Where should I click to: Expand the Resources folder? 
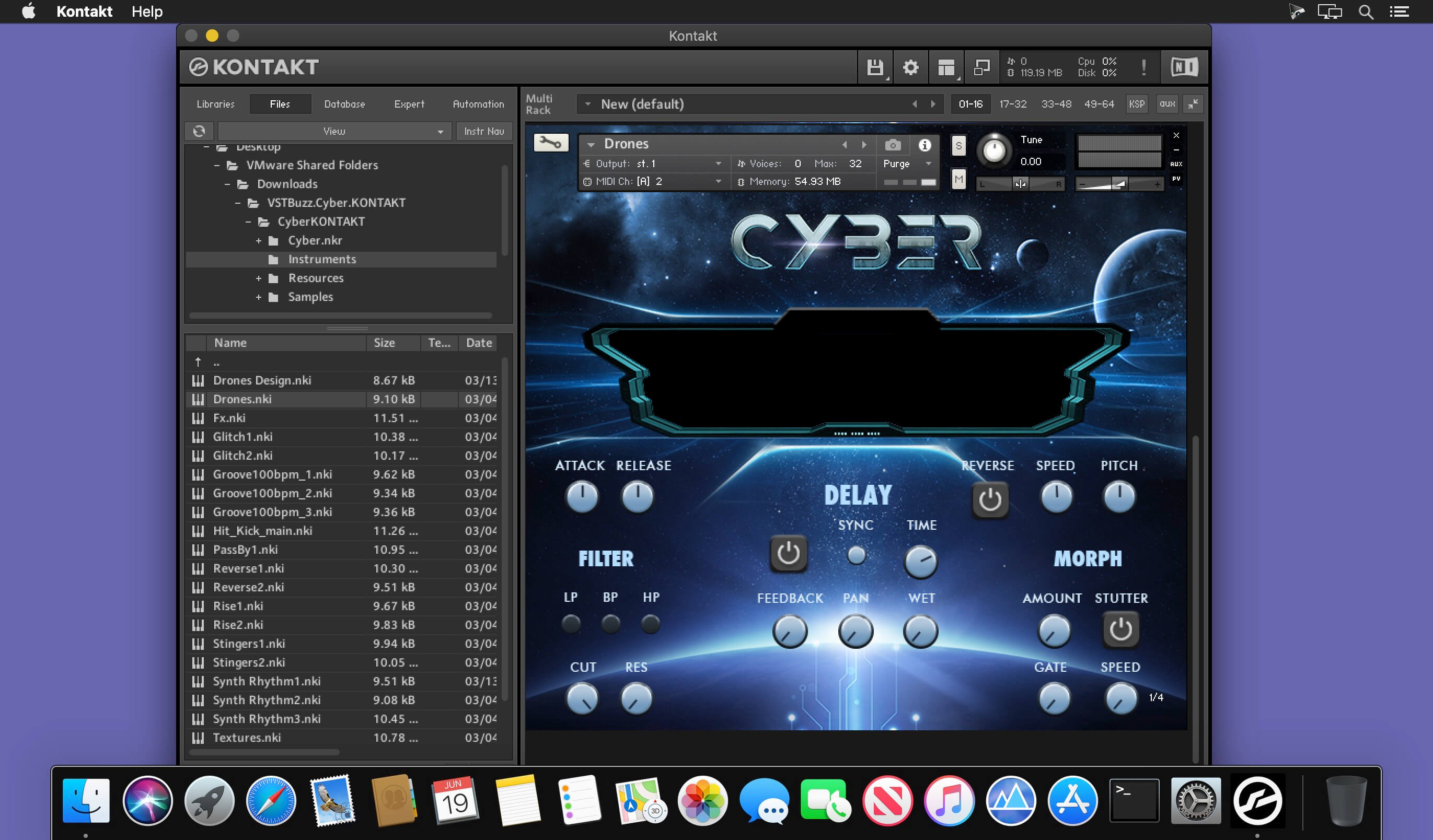tap(259, 278)
